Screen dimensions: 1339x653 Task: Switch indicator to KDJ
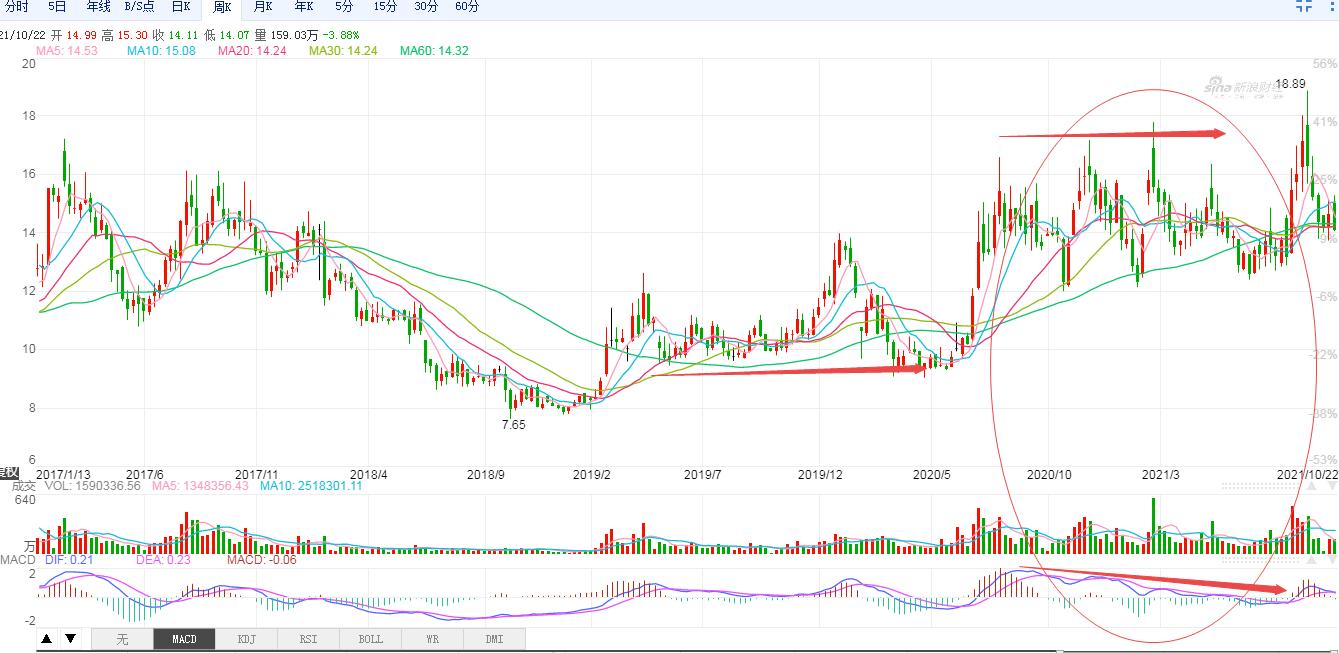(246, 639)
